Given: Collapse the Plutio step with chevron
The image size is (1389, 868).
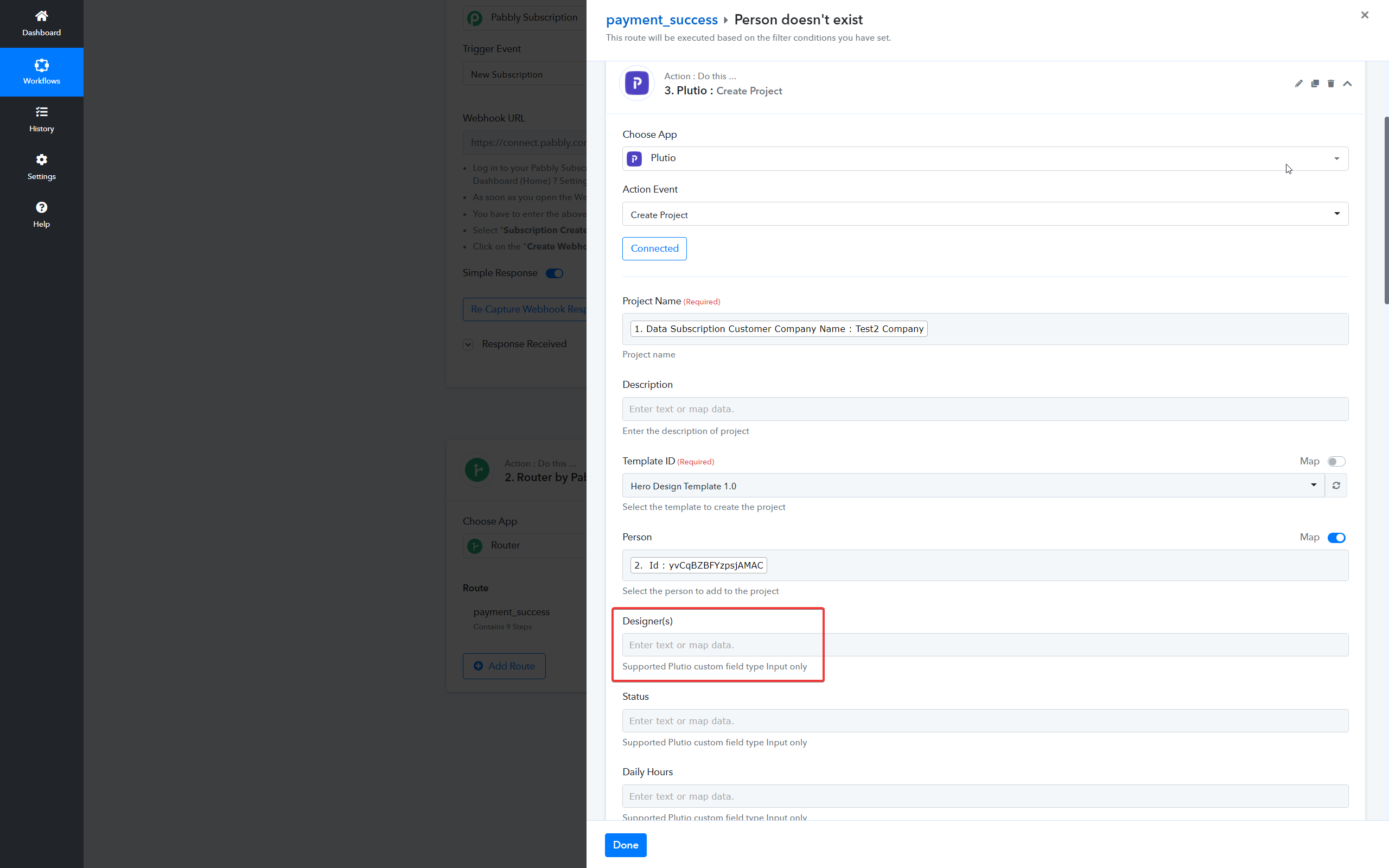Looking at the screenshot, I should point(1347,84).
